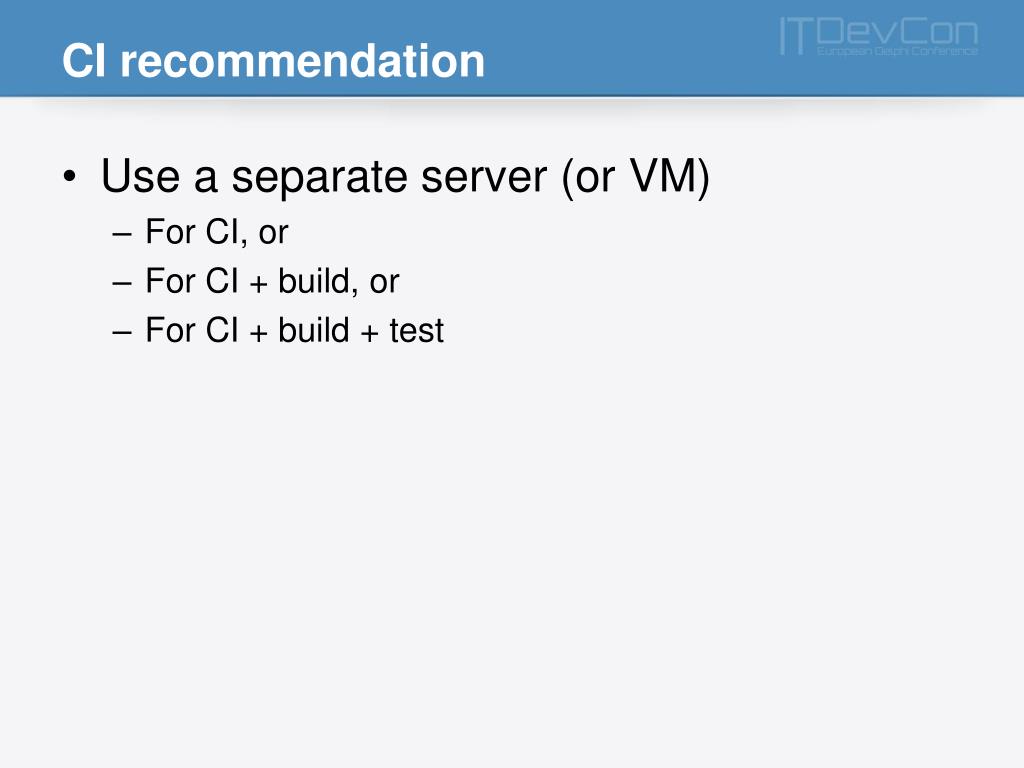1024x768 pixels.
Task: Select the CI recommendation slide title
Action: point(273,61)
